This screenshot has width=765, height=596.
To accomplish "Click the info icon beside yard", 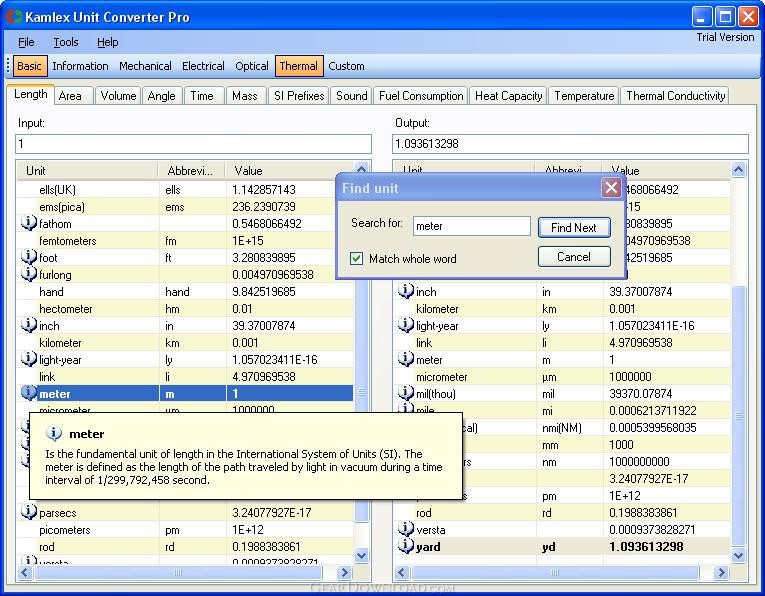I will pyautogui.click(x=406, y=546).
